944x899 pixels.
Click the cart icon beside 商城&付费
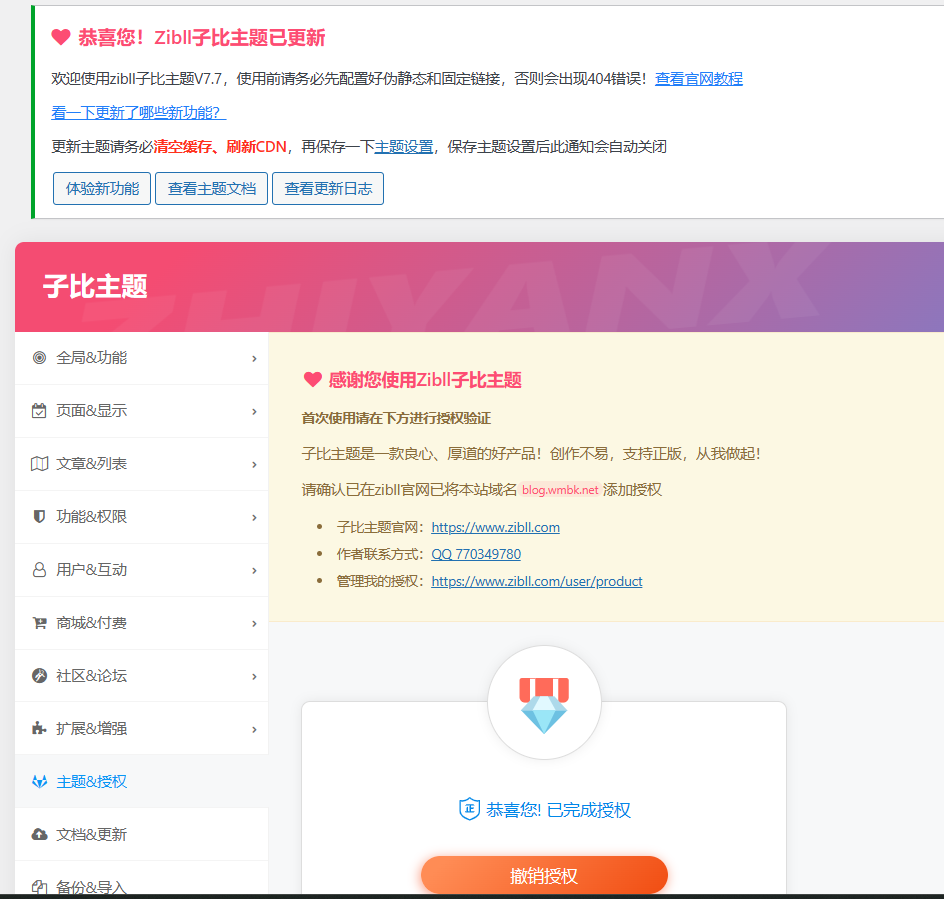[39, 623]
